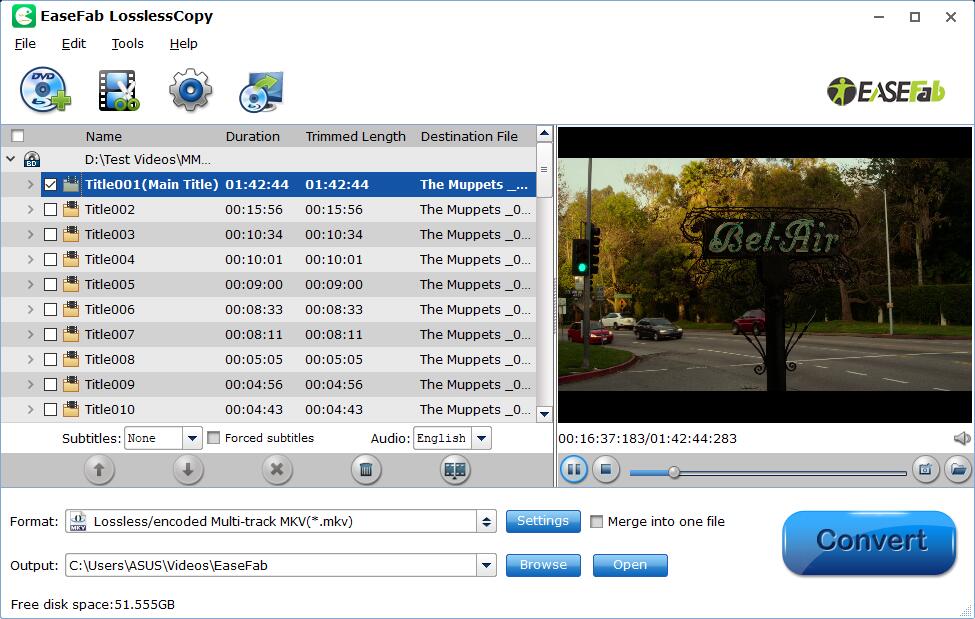Click the Settings button next to Format
Viewport: 975px width, 619px height.
[x=543, y=521]
